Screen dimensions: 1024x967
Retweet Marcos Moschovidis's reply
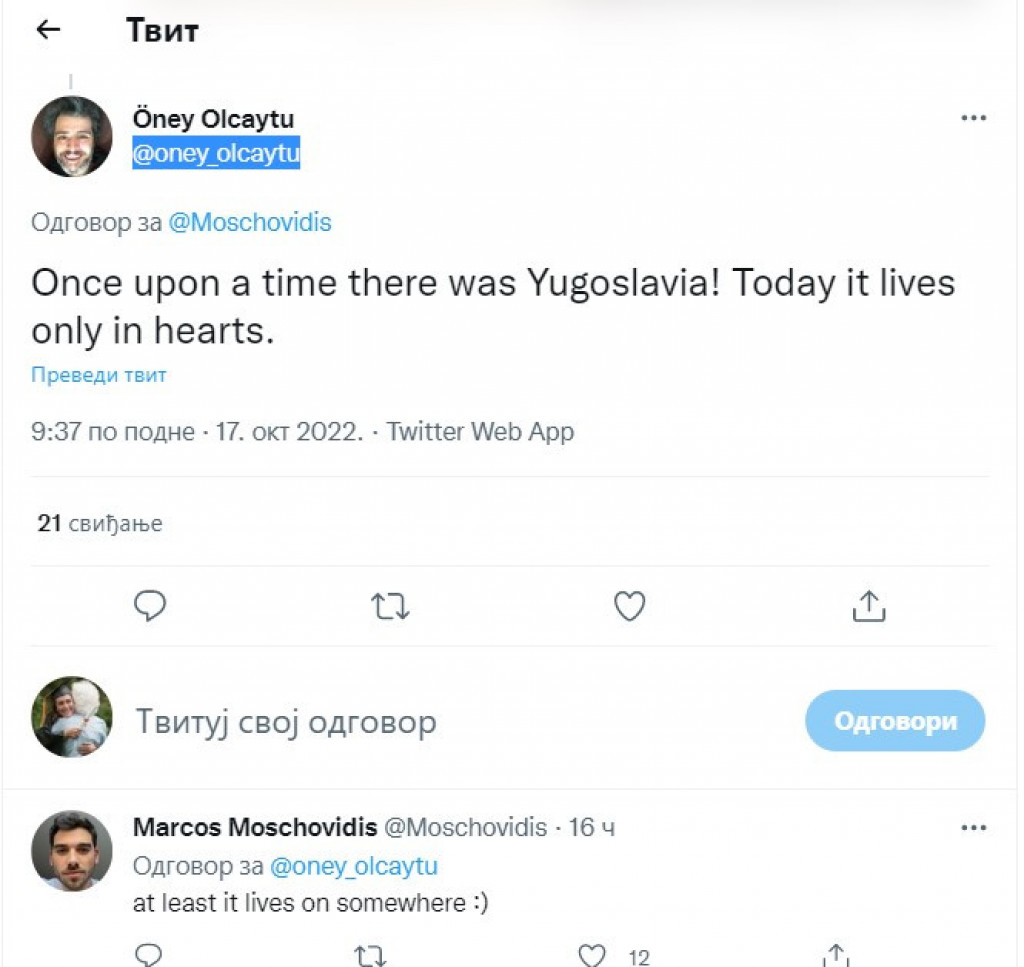pos(371,955)
